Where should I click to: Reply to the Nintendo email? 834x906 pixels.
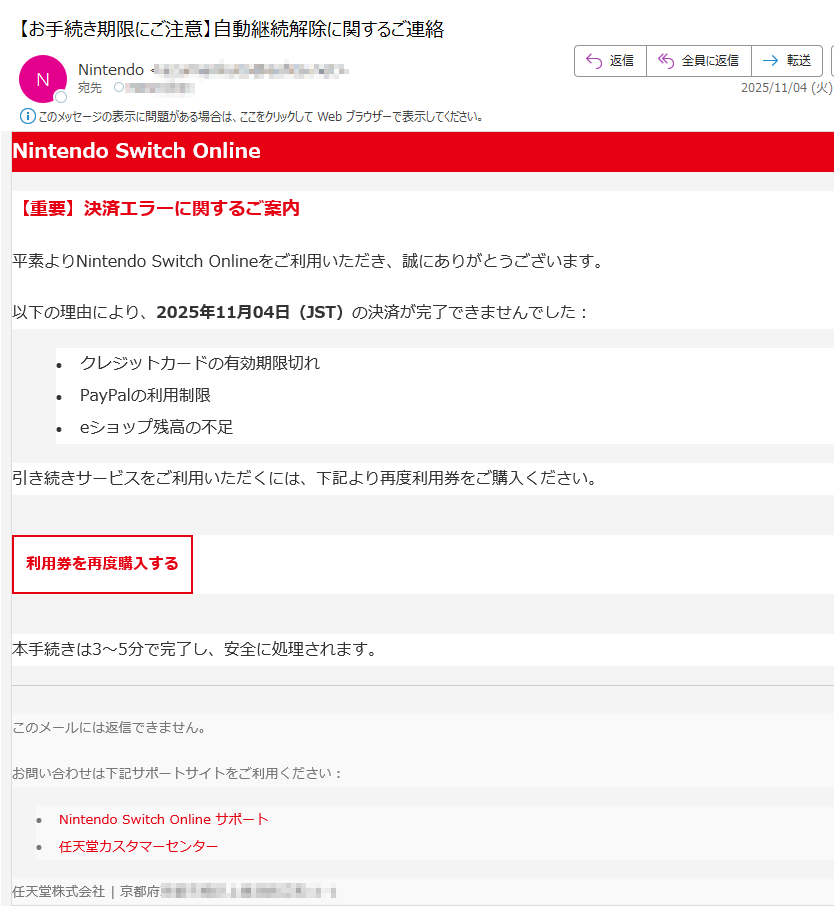tap(610, 61)
